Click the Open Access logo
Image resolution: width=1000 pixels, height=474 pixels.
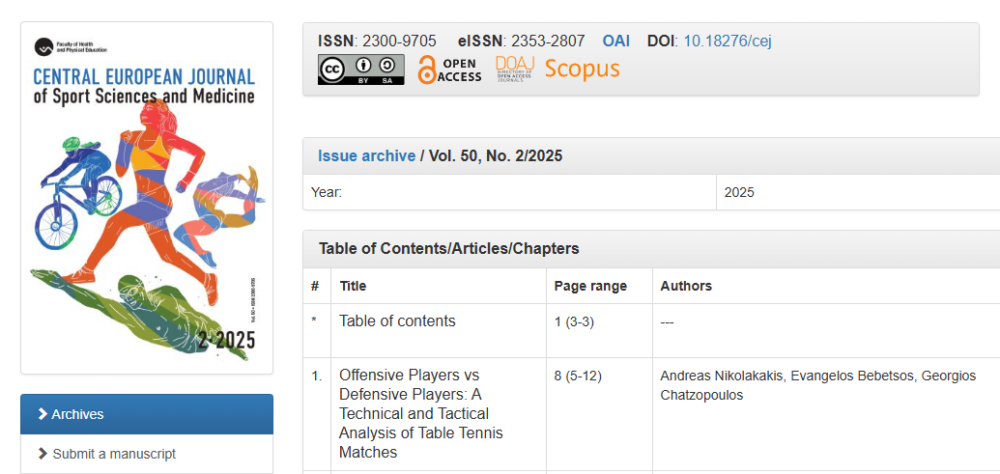pos(449,69)
